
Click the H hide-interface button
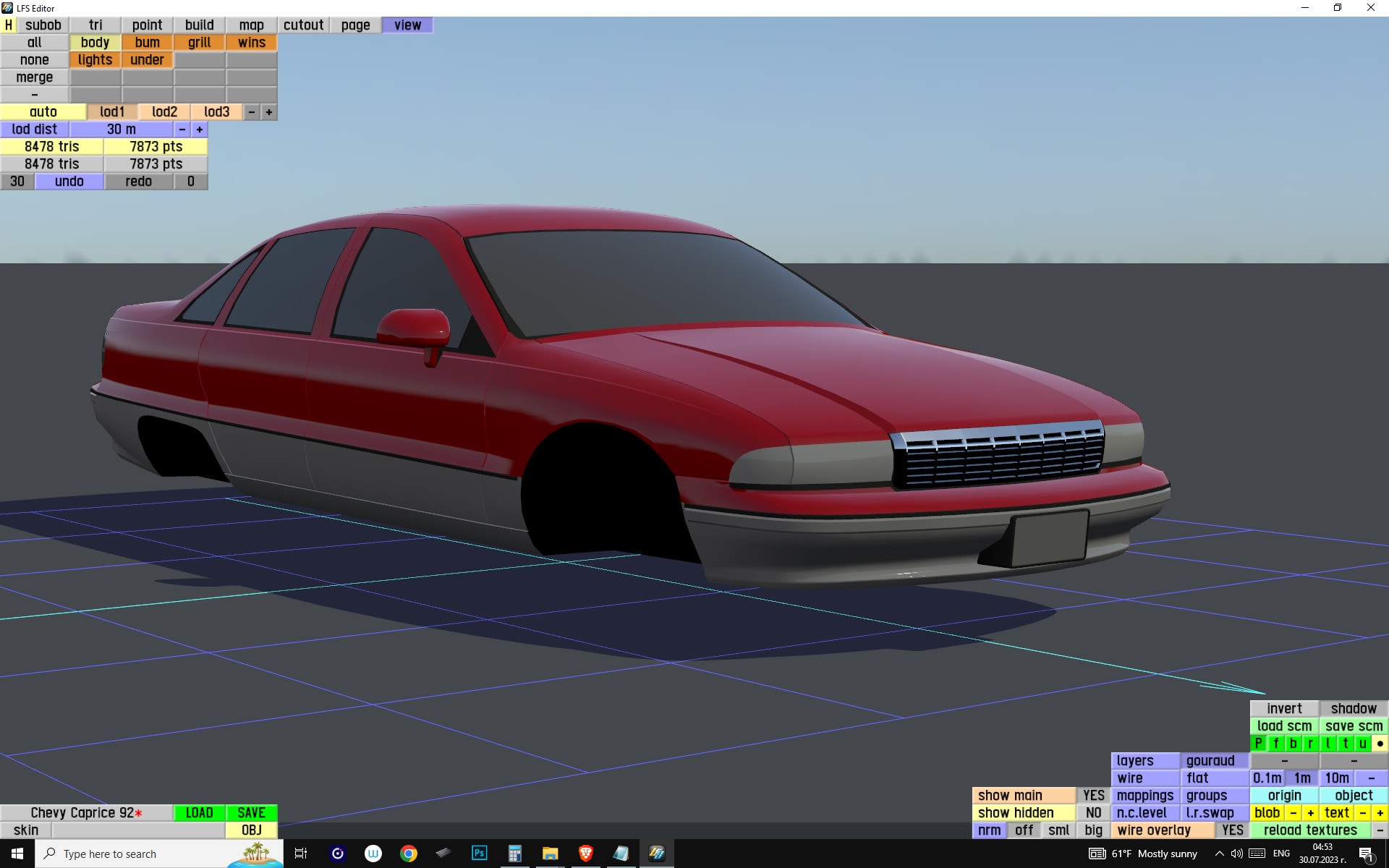[9, 25]
